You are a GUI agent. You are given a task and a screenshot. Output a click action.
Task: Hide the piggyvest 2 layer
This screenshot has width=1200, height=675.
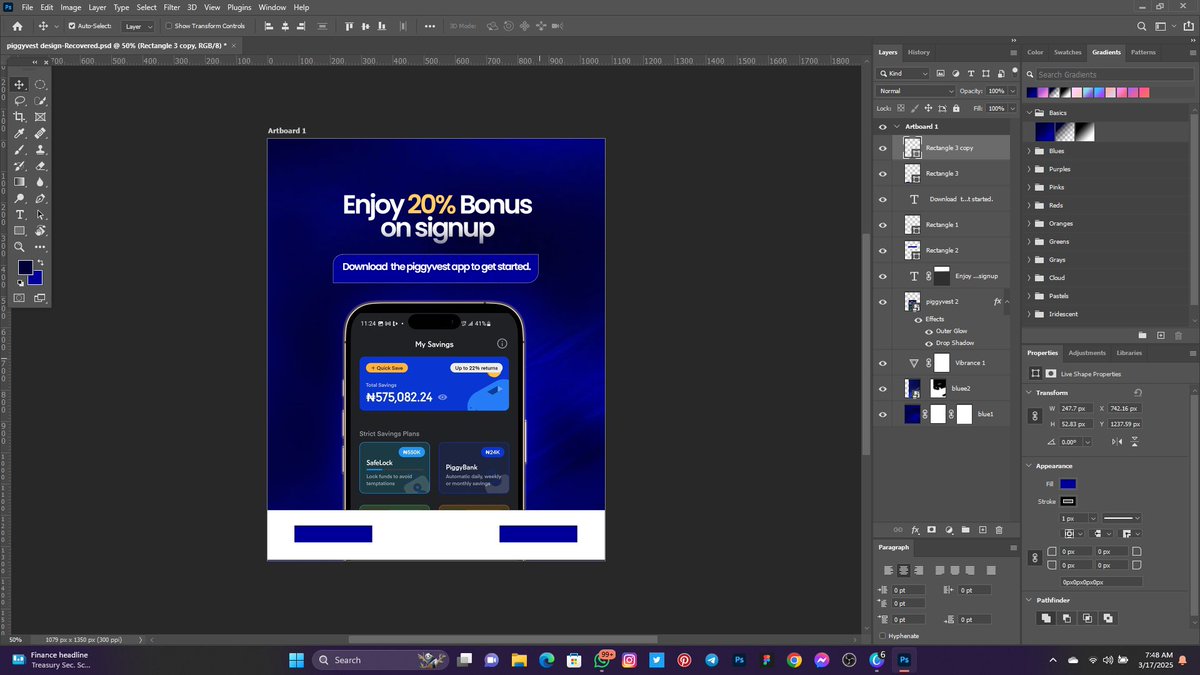(x=882, y=302)
